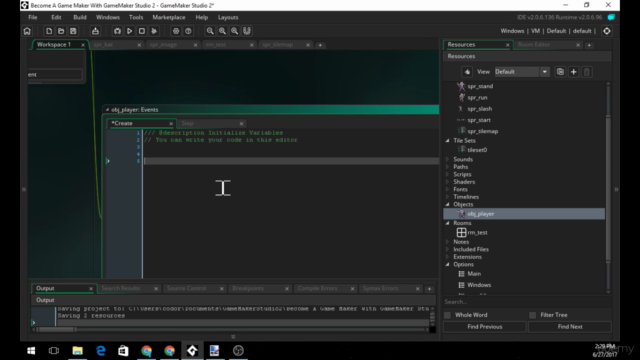Expand the Sounds folder
The image size is (640, 360).
click(x=448, y=159)
